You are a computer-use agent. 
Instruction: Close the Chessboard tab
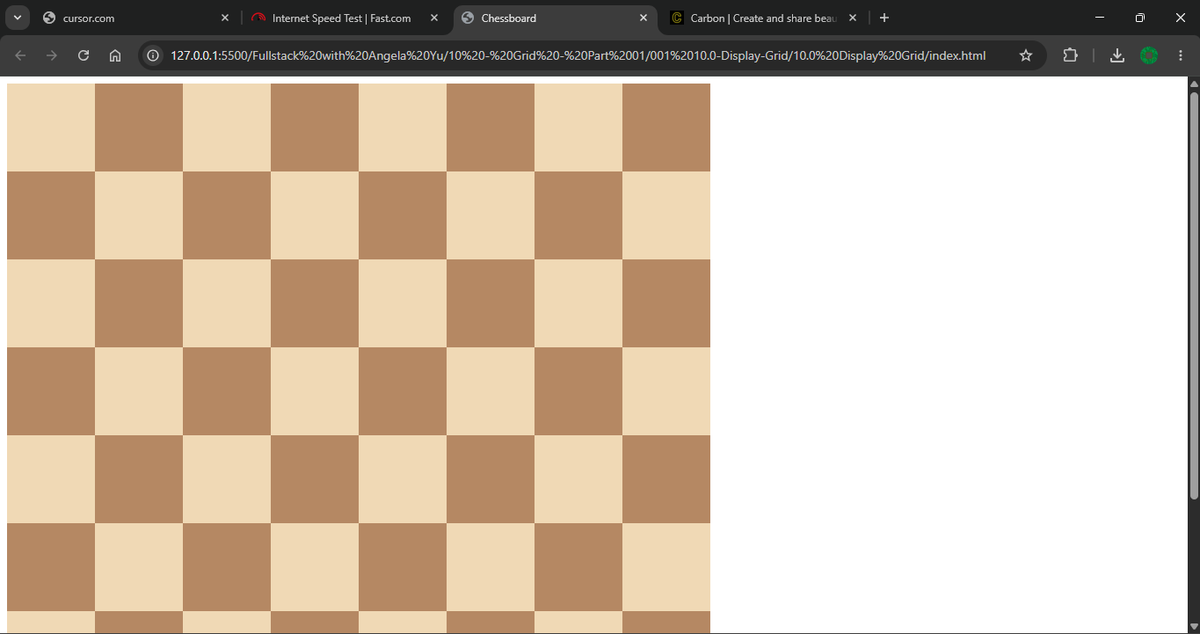tap(643, 18)
